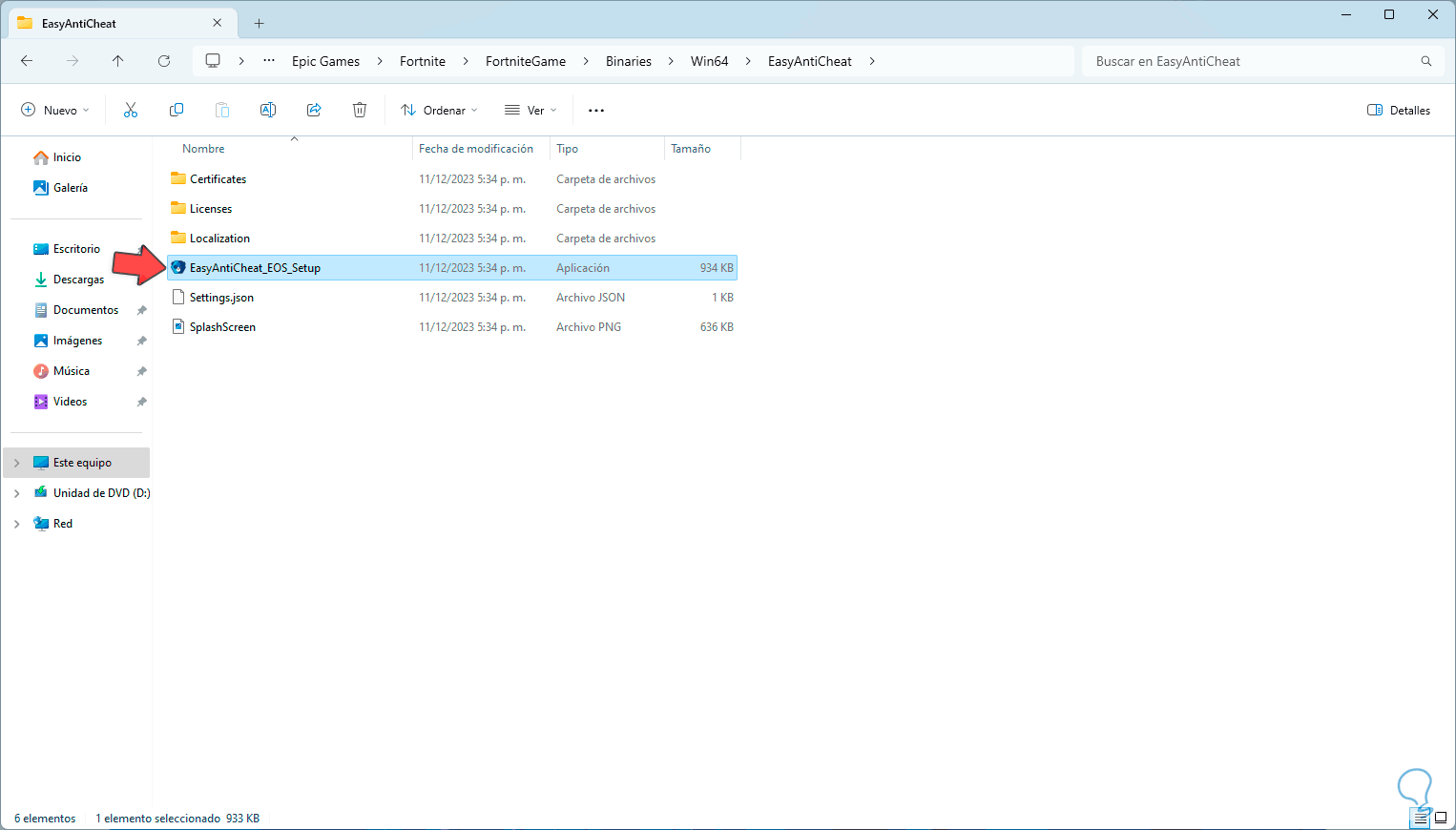
Task: Click the Localization folder icon
Action: coord(177,238)
